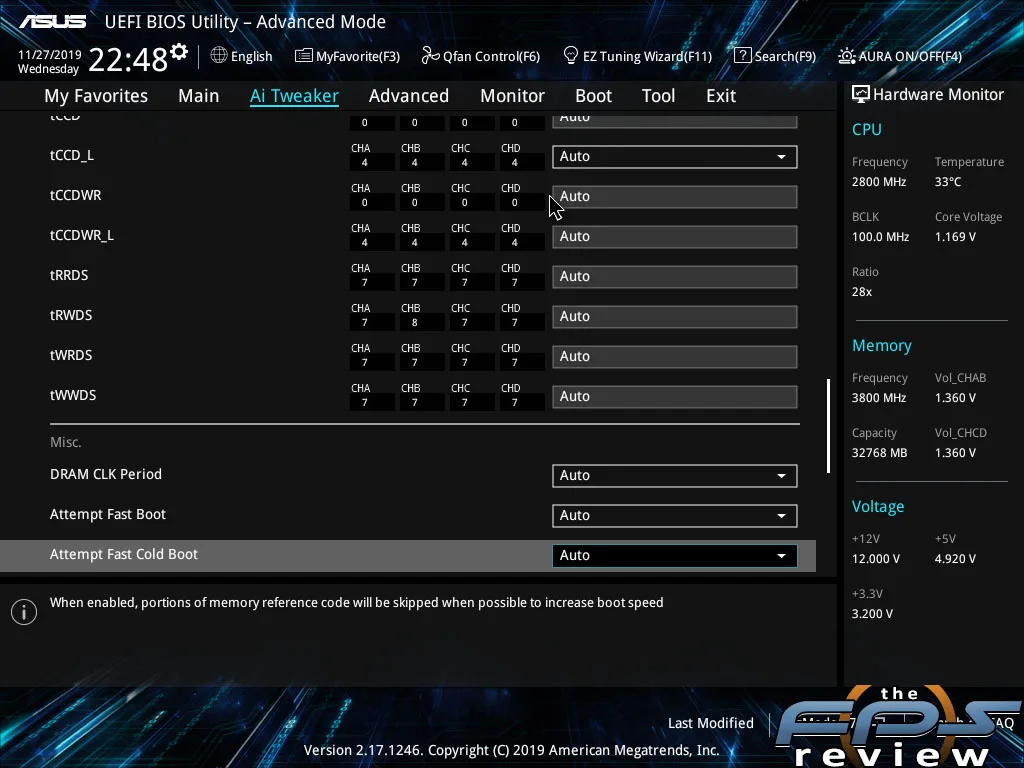The height and width of the screenshot is (768, 1024).
Task: Click the Ratio value 28x
Action: (862, 292)
